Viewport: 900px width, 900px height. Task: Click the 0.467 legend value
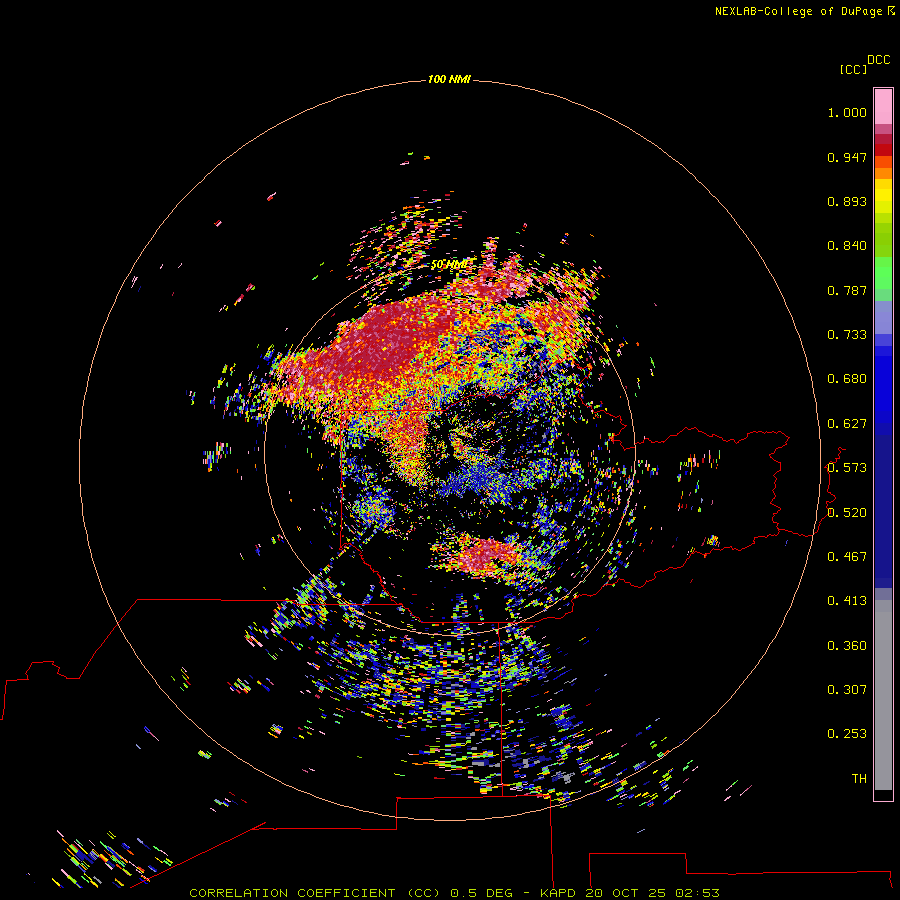point(847,557)
